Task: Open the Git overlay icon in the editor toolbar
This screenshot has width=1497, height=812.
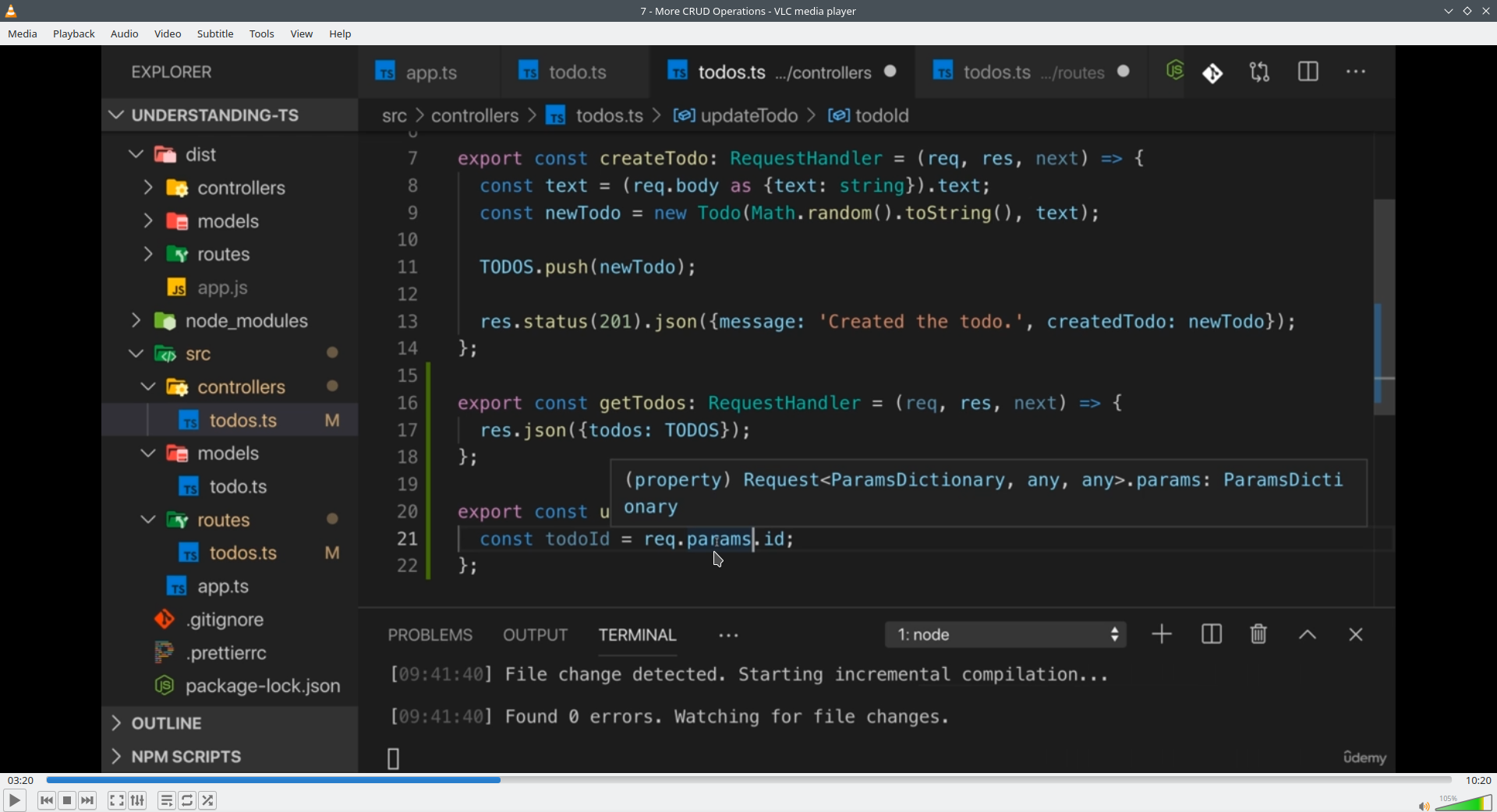Action: [1213, 72]
